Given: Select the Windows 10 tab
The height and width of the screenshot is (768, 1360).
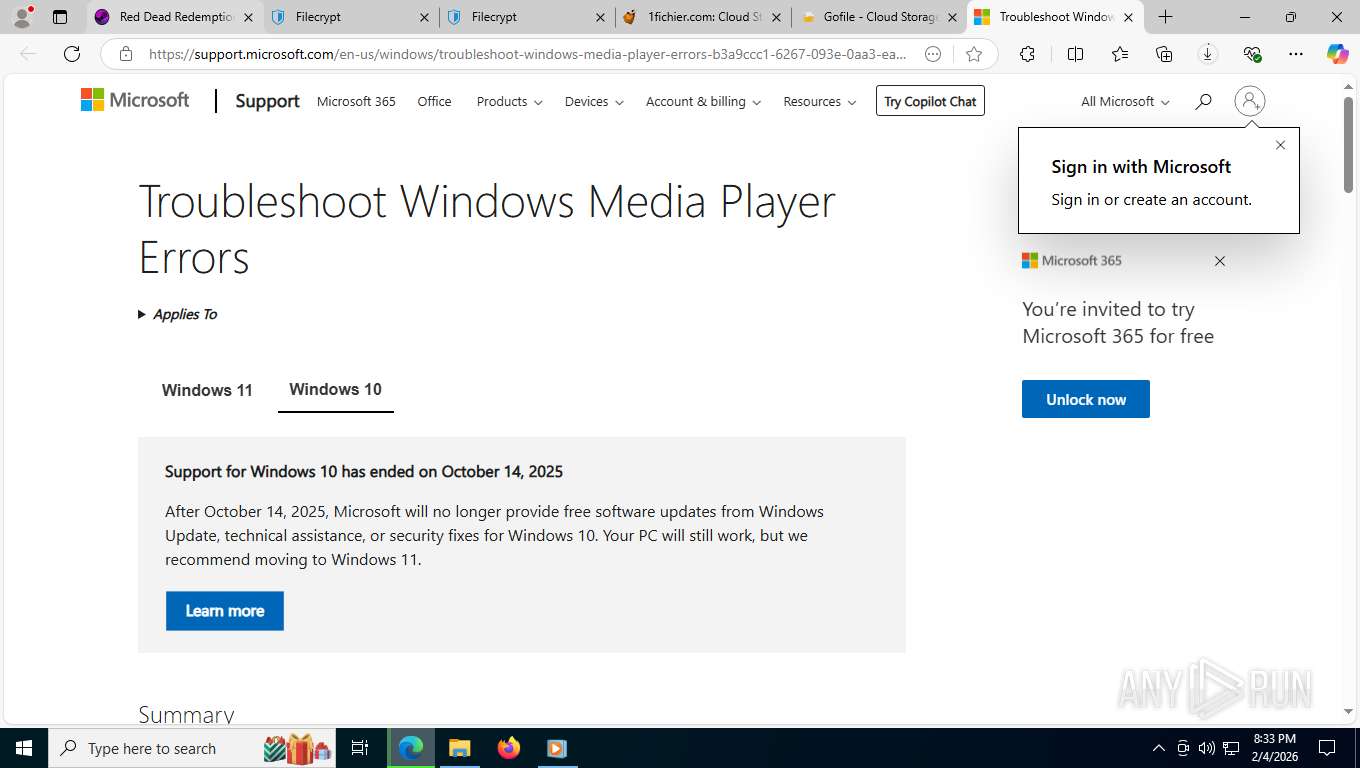Looking at the screenshot, I should 335,389.
